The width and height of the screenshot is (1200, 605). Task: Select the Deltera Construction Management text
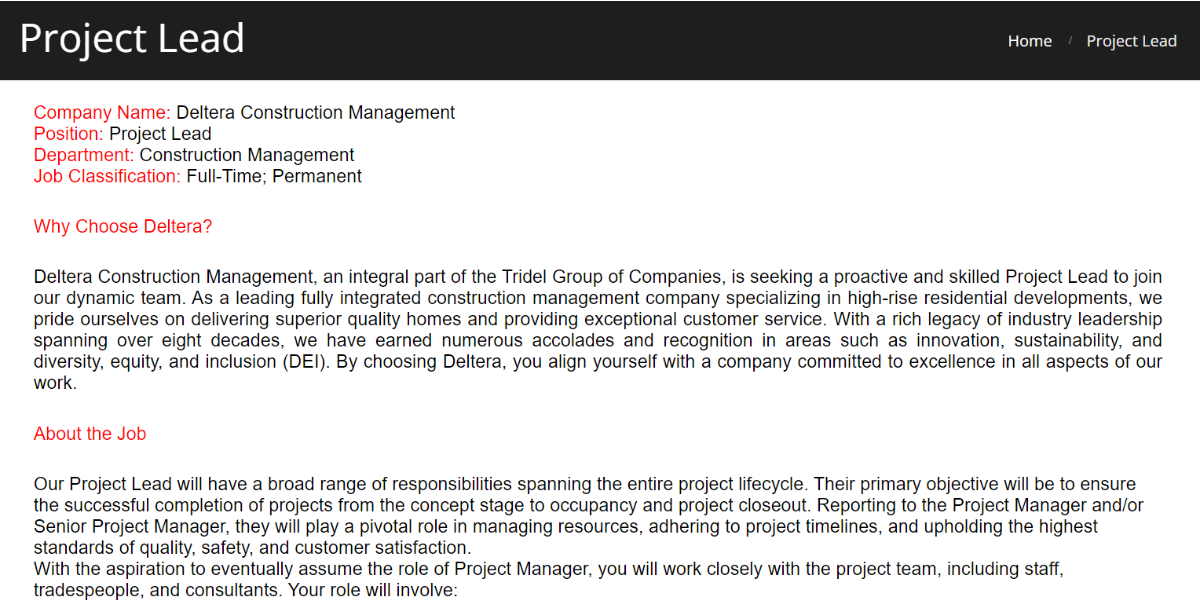point(315,113)
